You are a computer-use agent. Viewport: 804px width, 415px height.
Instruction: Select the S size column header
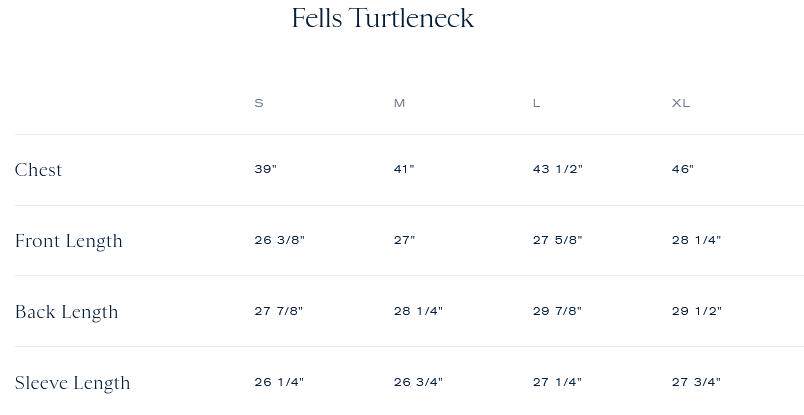click(x=259, y=103)
